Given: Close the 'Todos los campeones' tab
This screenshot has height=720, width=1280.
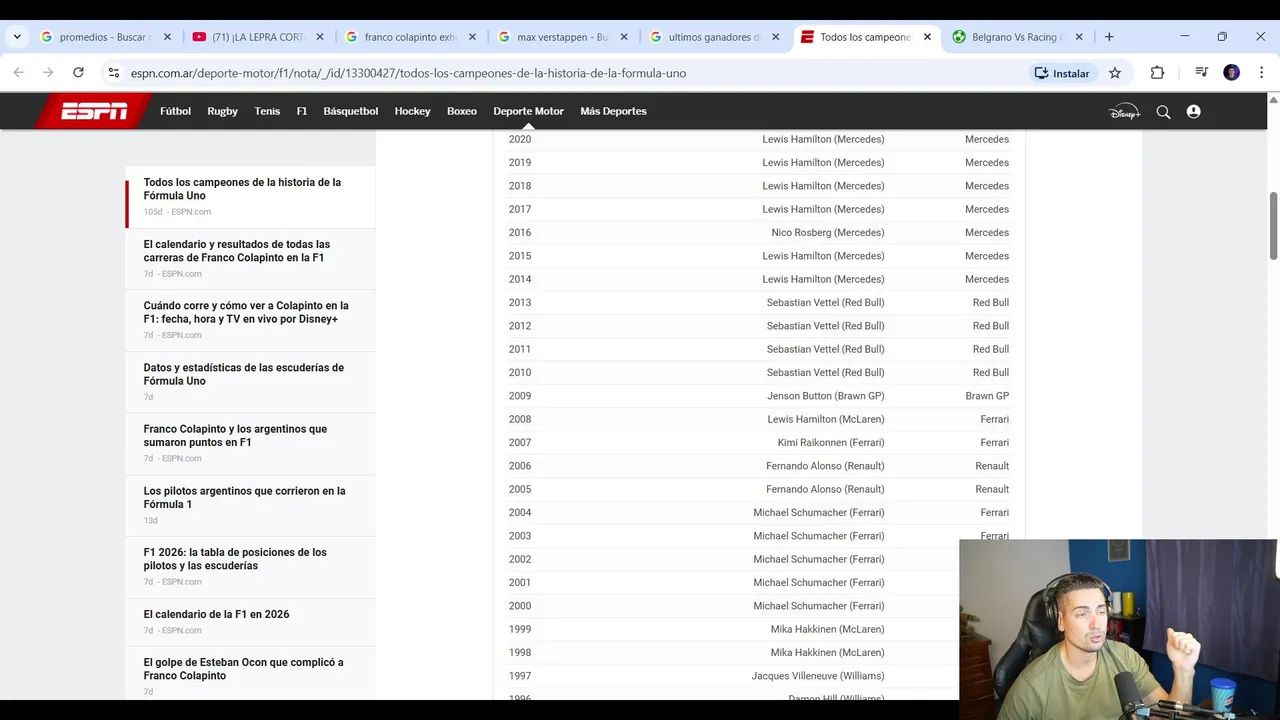Looking at the screenshot, I should [x=927, y=37].
